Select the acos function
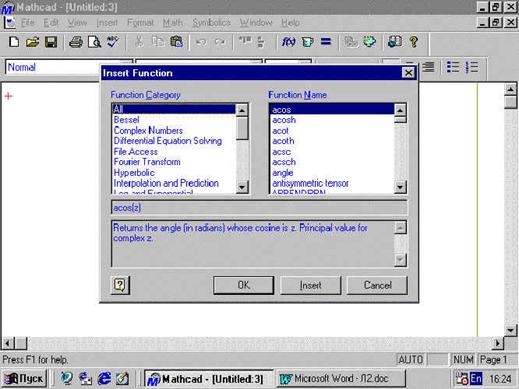Screen dimensions: 519x389 pos(332,109)
